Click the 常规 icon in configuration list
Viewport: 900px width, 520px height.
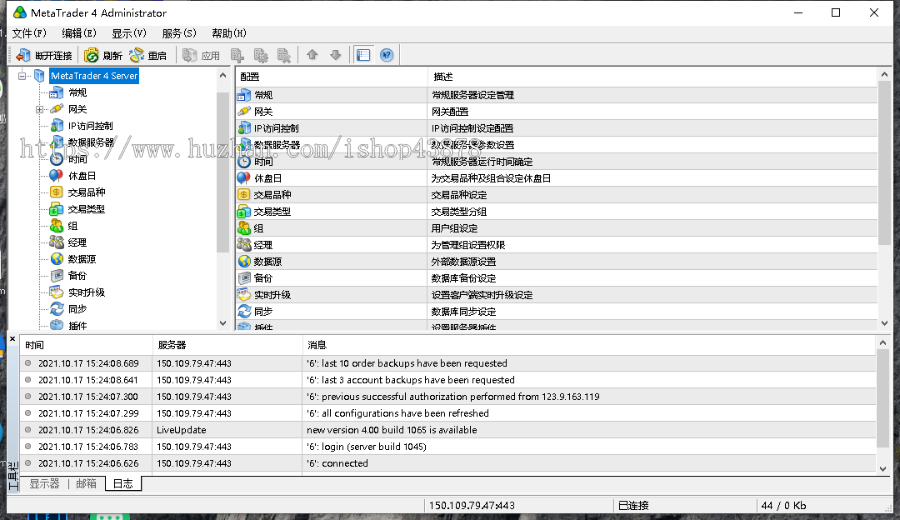click(x=245, y=95)
